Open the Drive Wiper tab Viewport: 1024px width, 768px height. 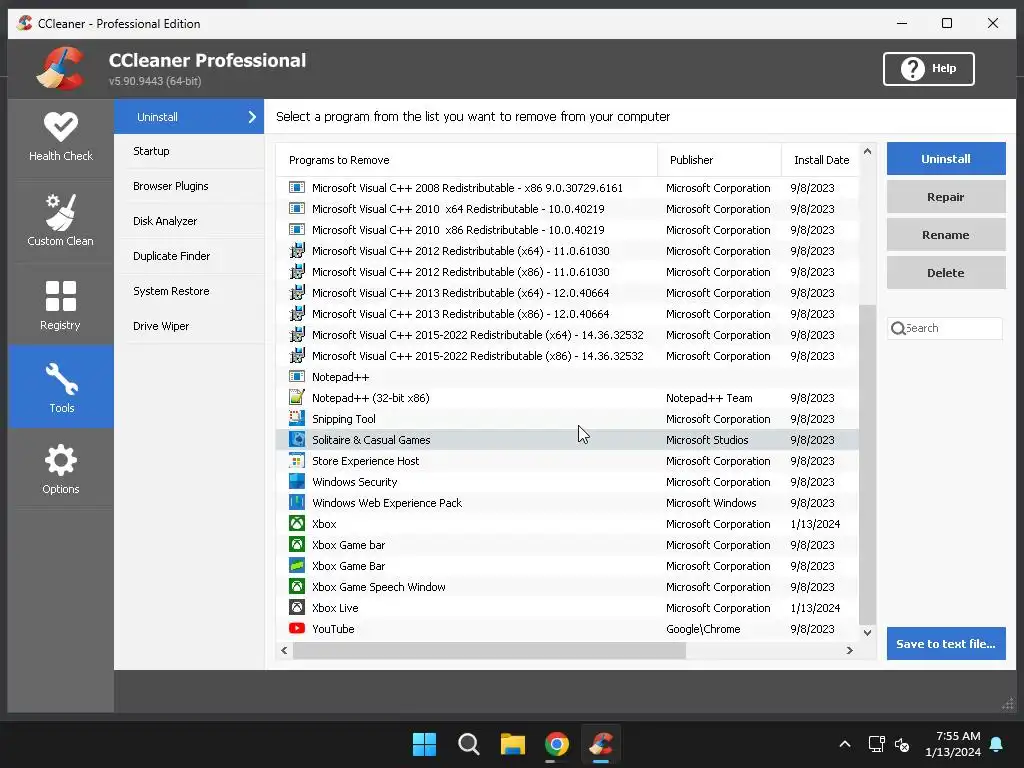pos(189,326)
